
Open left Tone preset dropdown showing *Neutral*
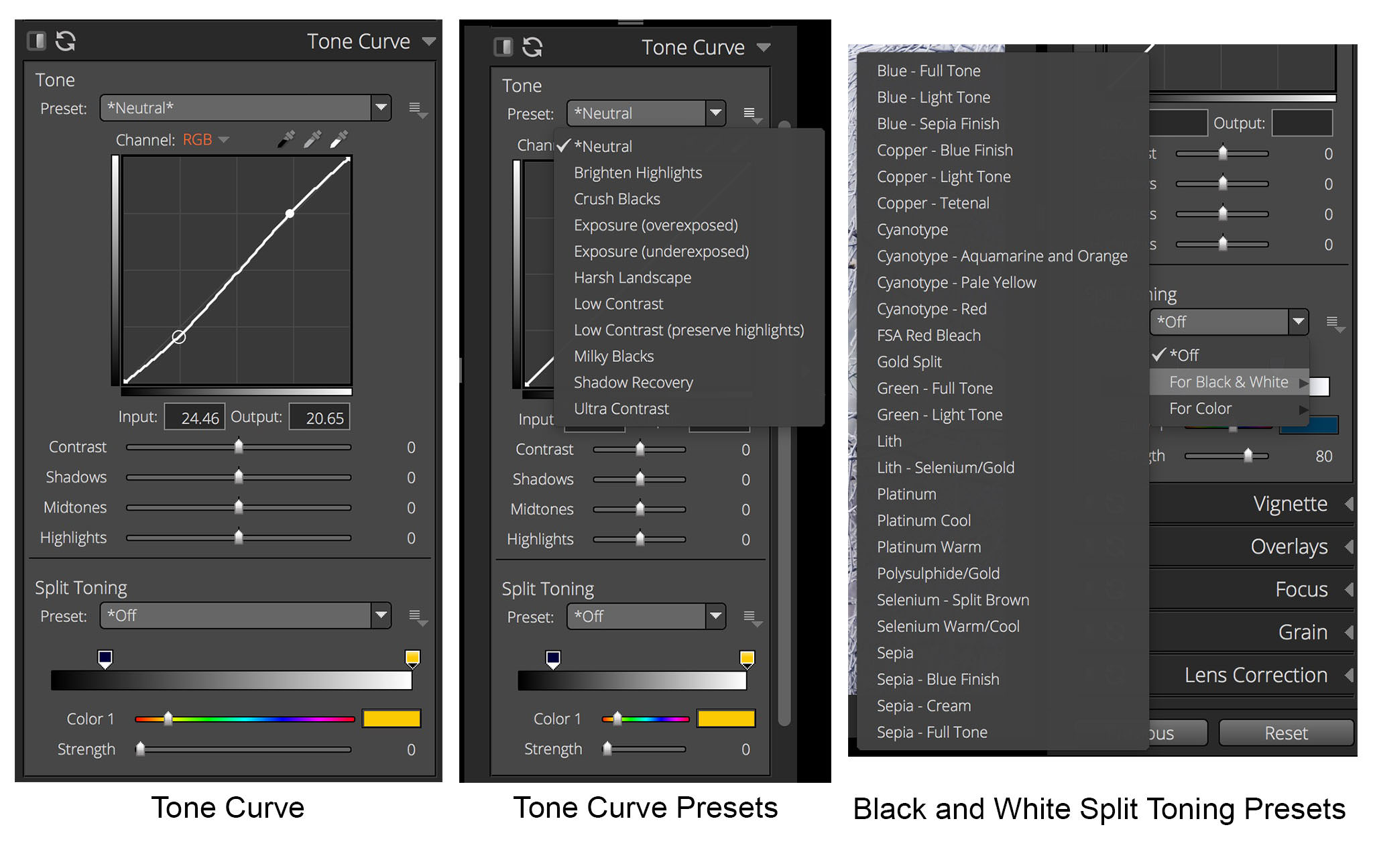245,108
